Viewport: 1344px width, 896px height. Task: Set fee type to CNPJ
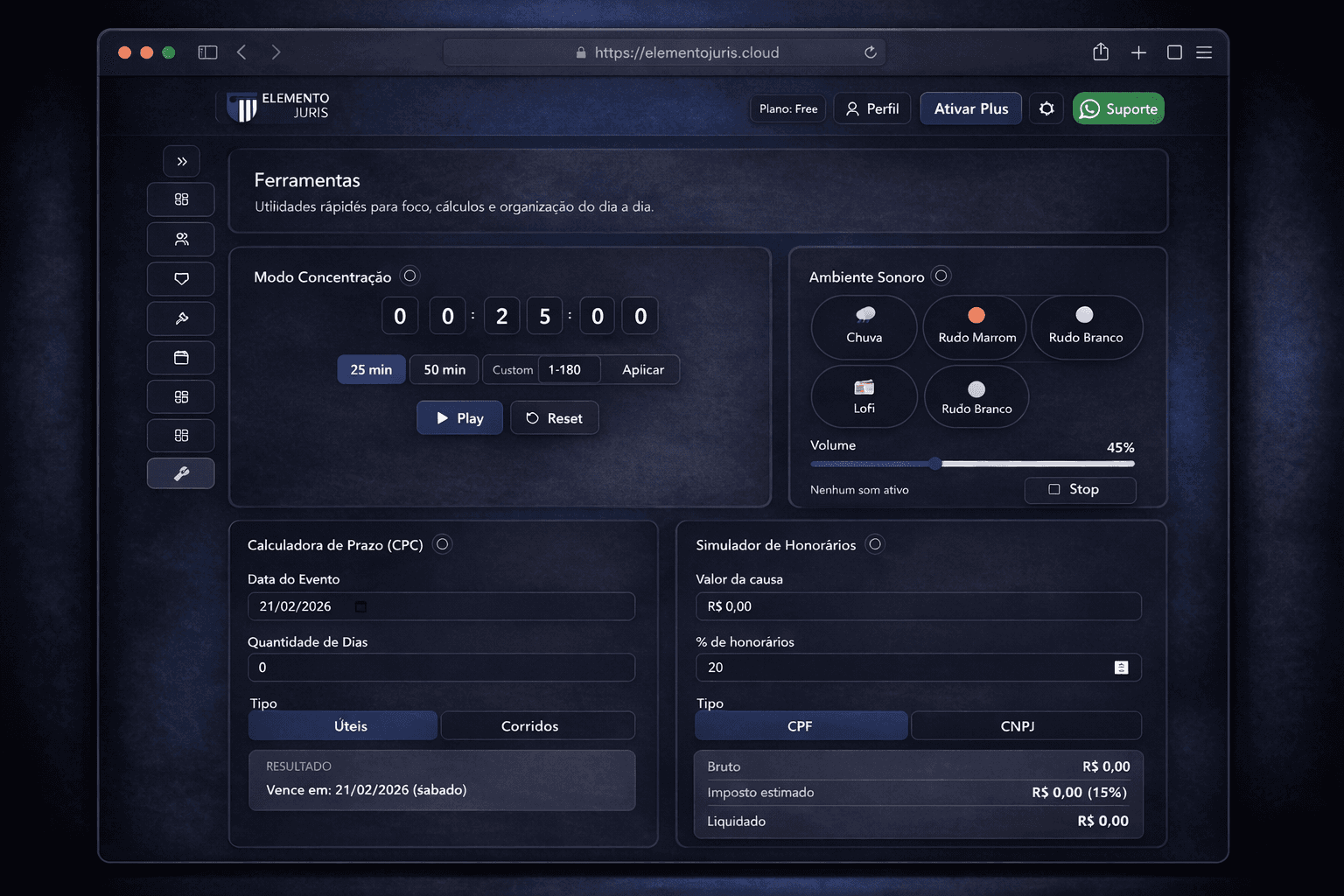tap(1017, 726)
